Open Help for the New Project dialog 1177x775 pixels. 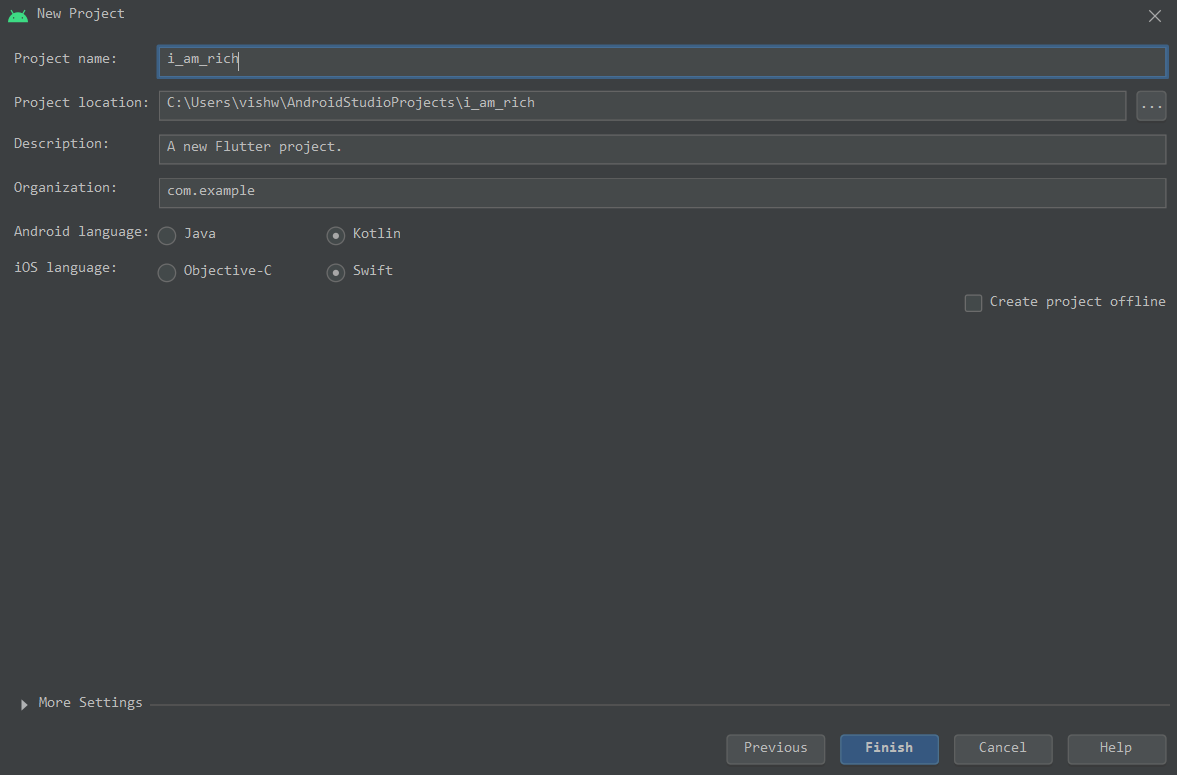1116,748
